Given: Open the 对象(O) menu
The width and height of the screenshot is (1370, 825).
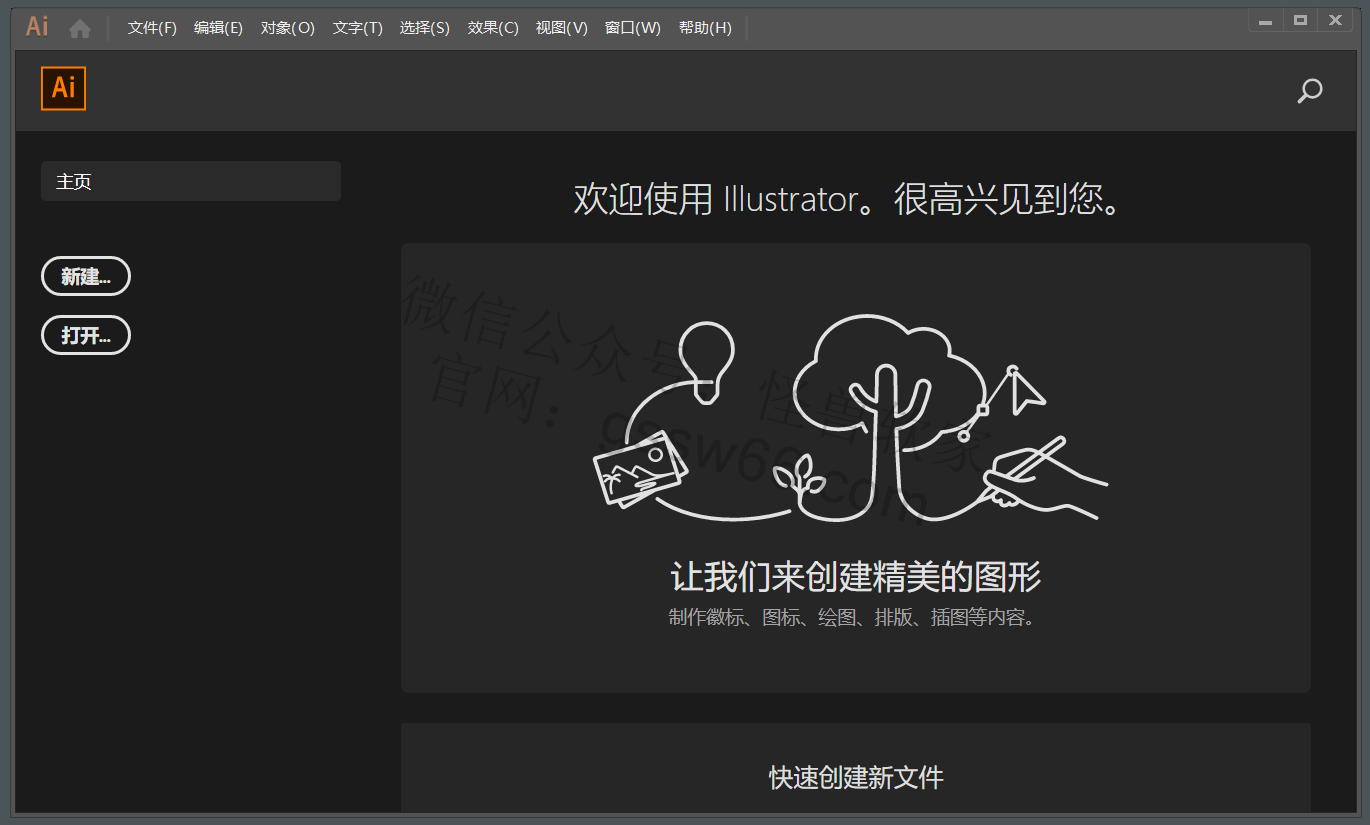Looking at the screenshot, I should (288, 28).
